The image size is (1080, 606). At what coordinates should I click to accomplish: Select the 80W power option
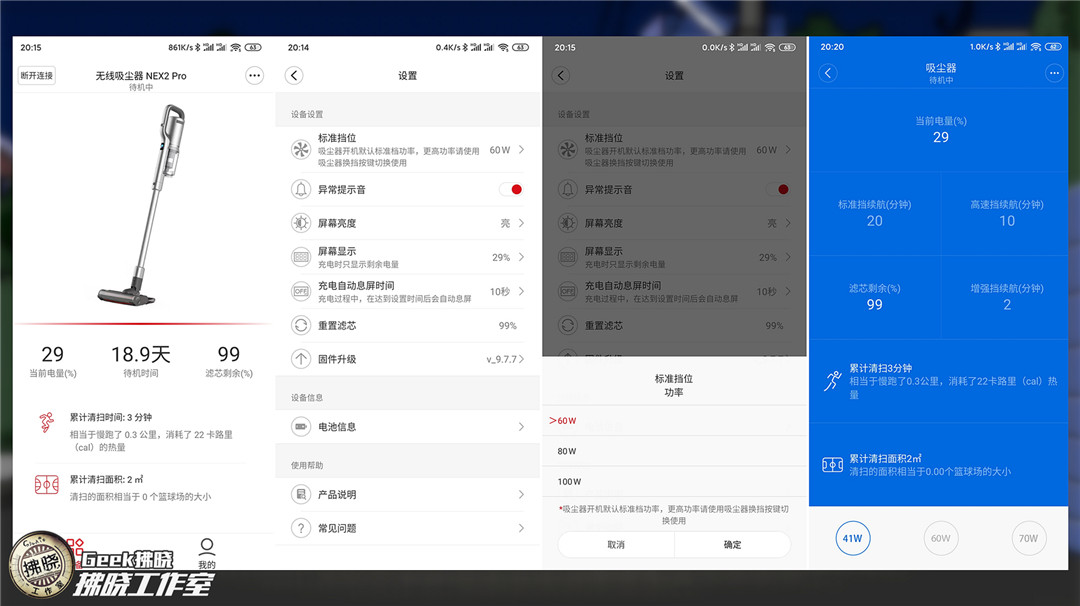[674, 451]
